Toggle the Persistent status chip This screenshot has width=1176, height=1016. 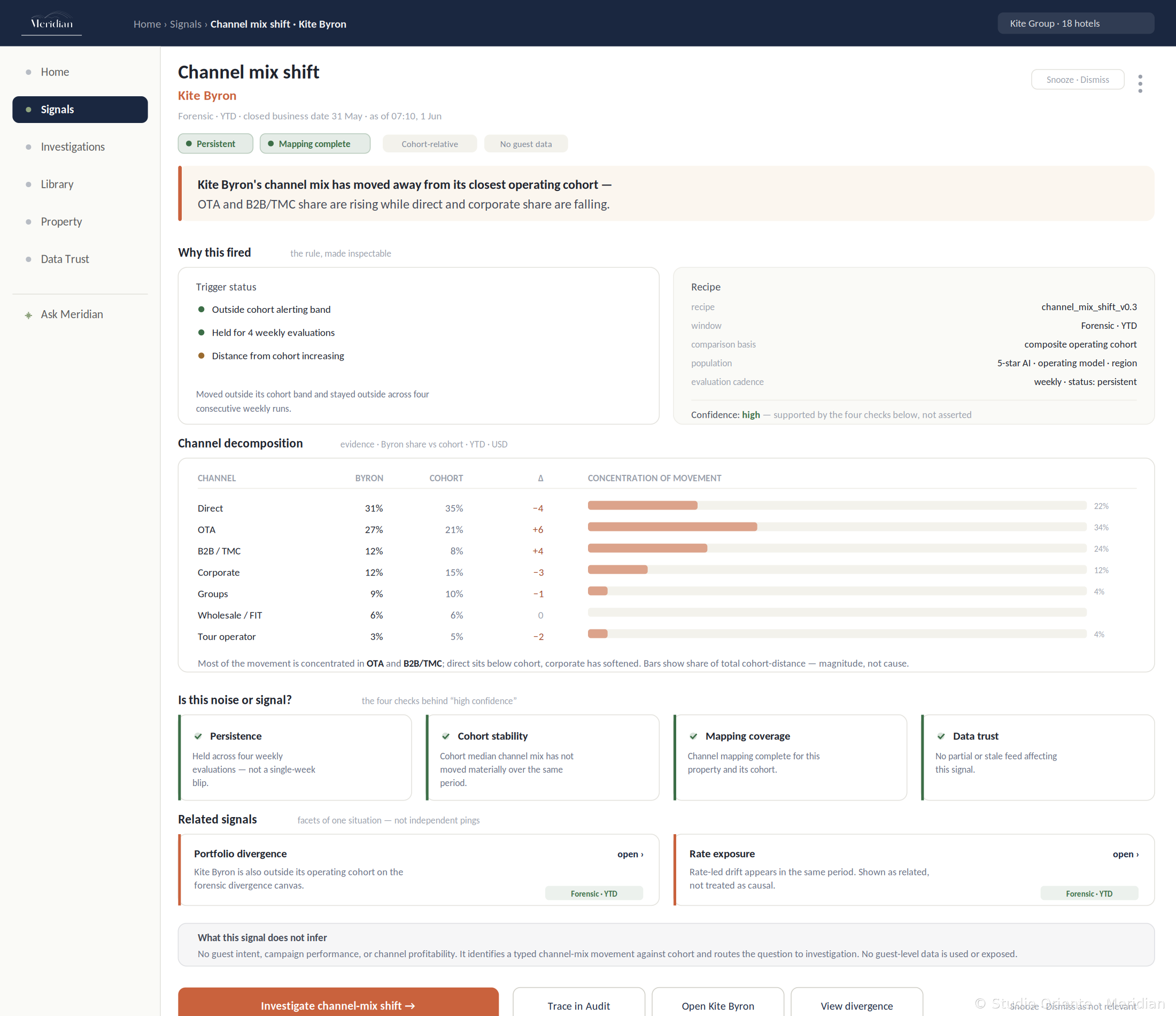pyautogui.click(x=215, y=144)
